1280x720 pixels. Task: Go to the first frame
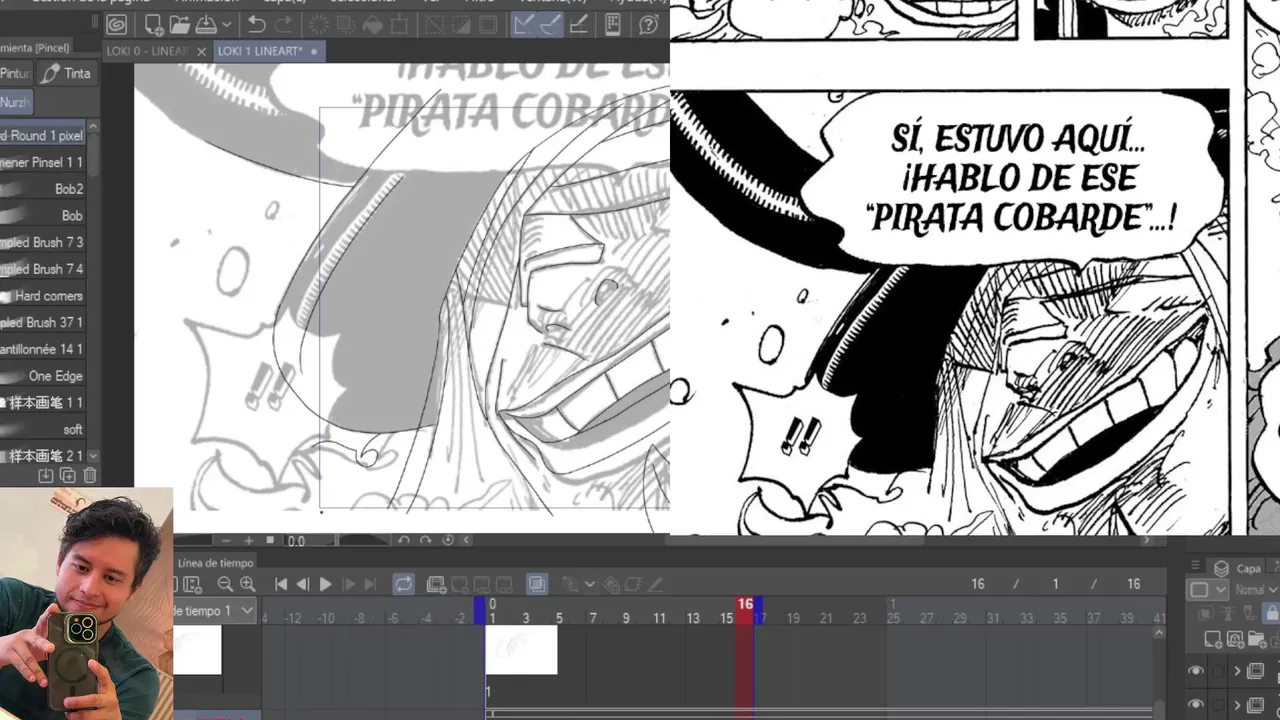click(x=281, y=585)
